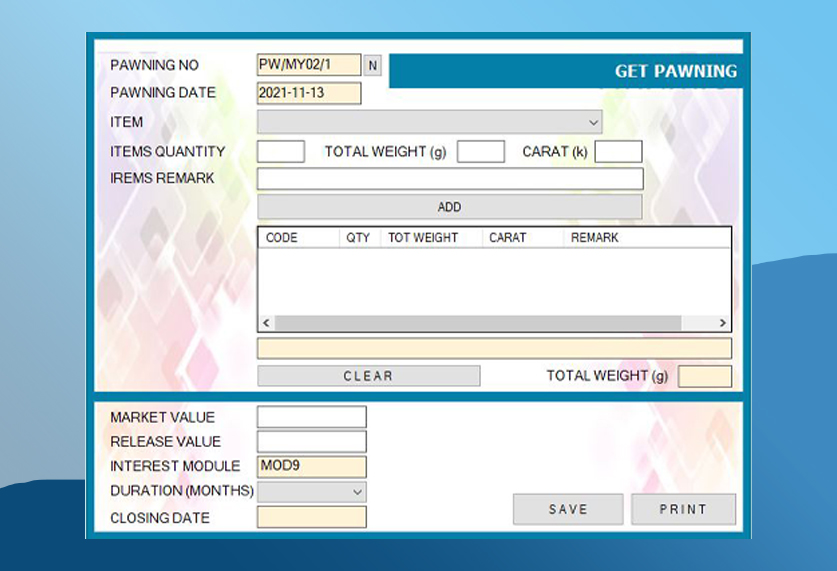
Task: Click the Release Value field
Action: (x=311, y=442)
